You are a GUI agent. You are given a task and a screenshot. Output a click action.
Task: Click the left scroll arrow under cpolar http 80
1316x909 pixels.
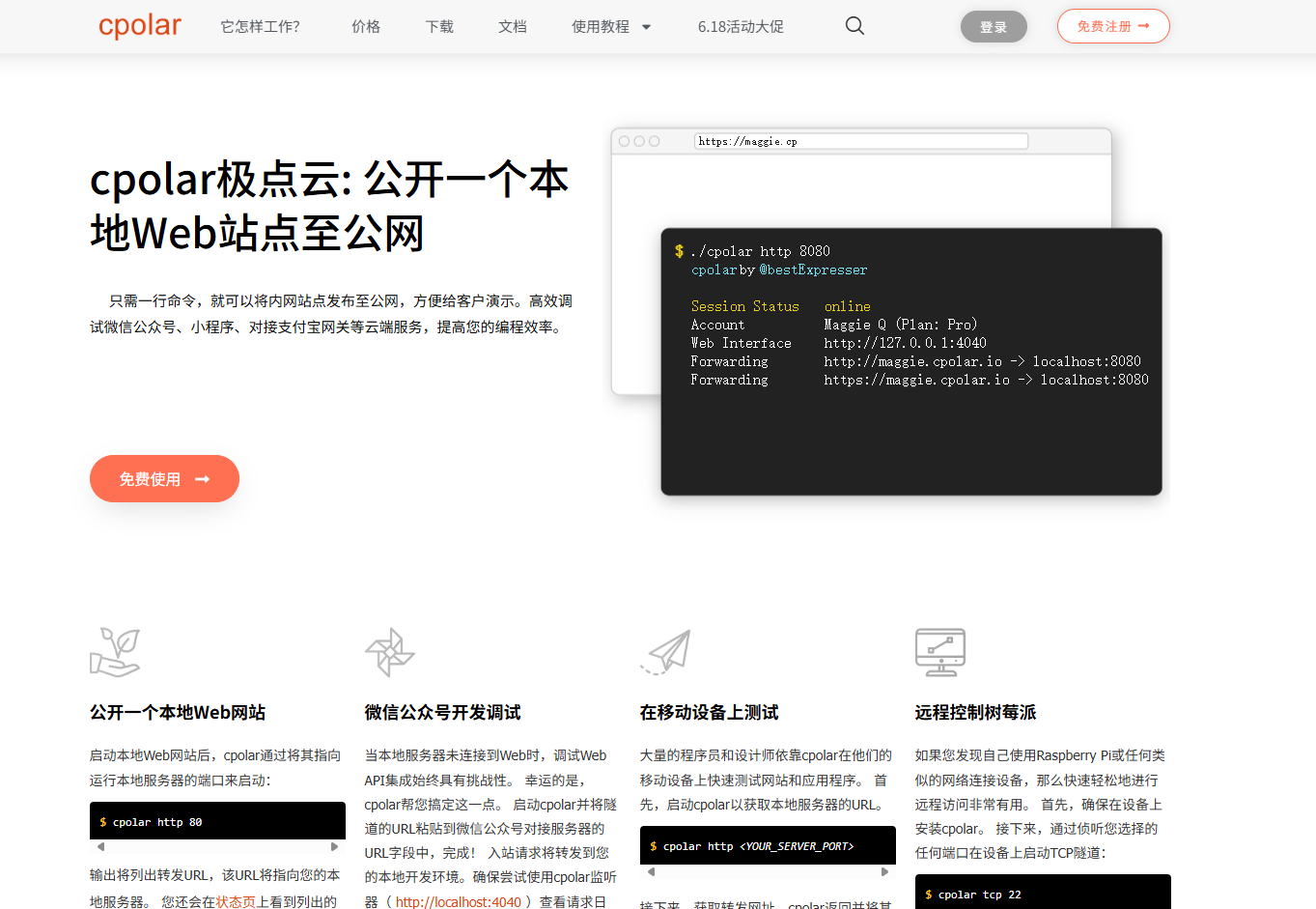tap(100, 846)
